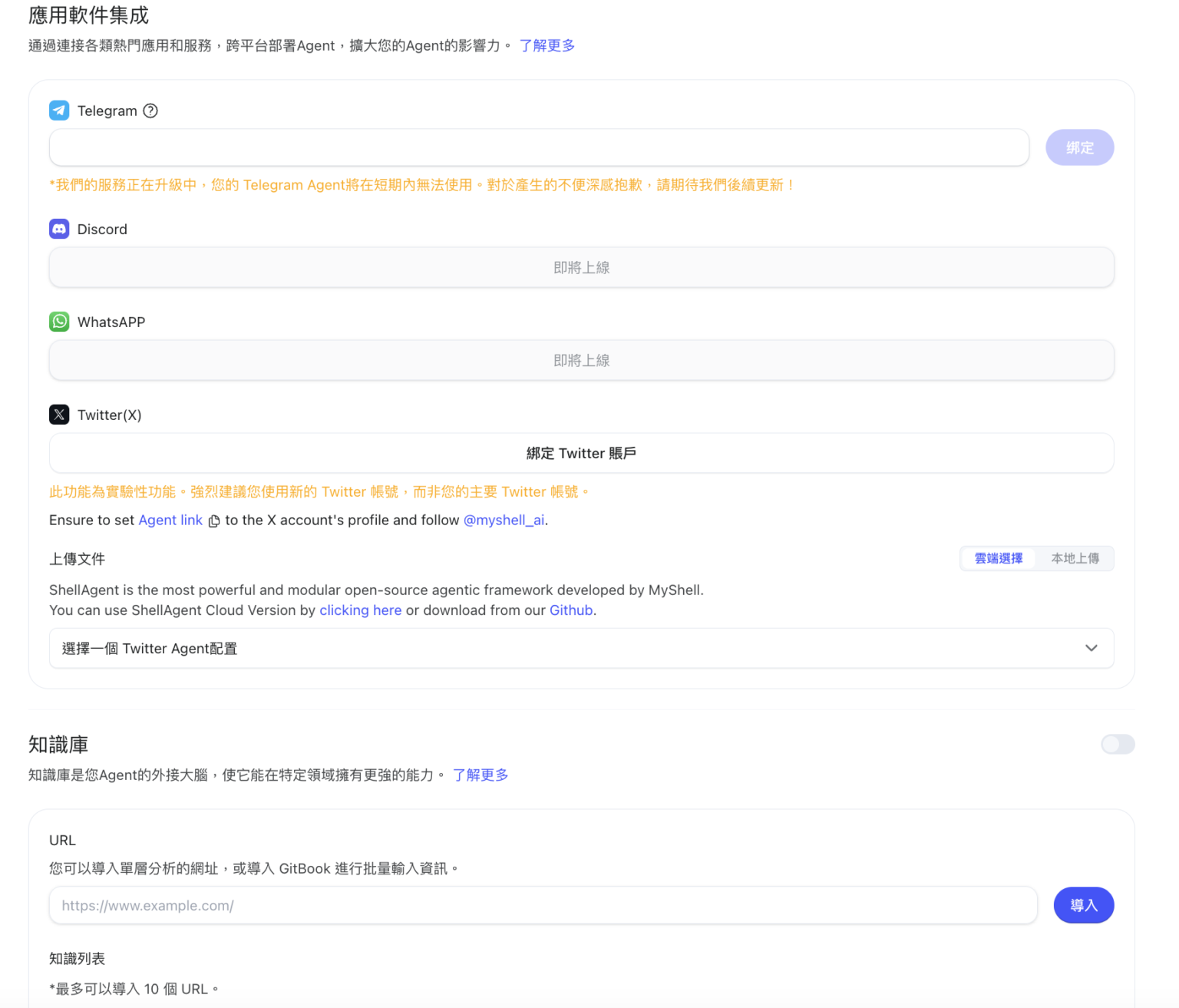Click the Discord logo icon
1179x1008 pixels.
59,229
